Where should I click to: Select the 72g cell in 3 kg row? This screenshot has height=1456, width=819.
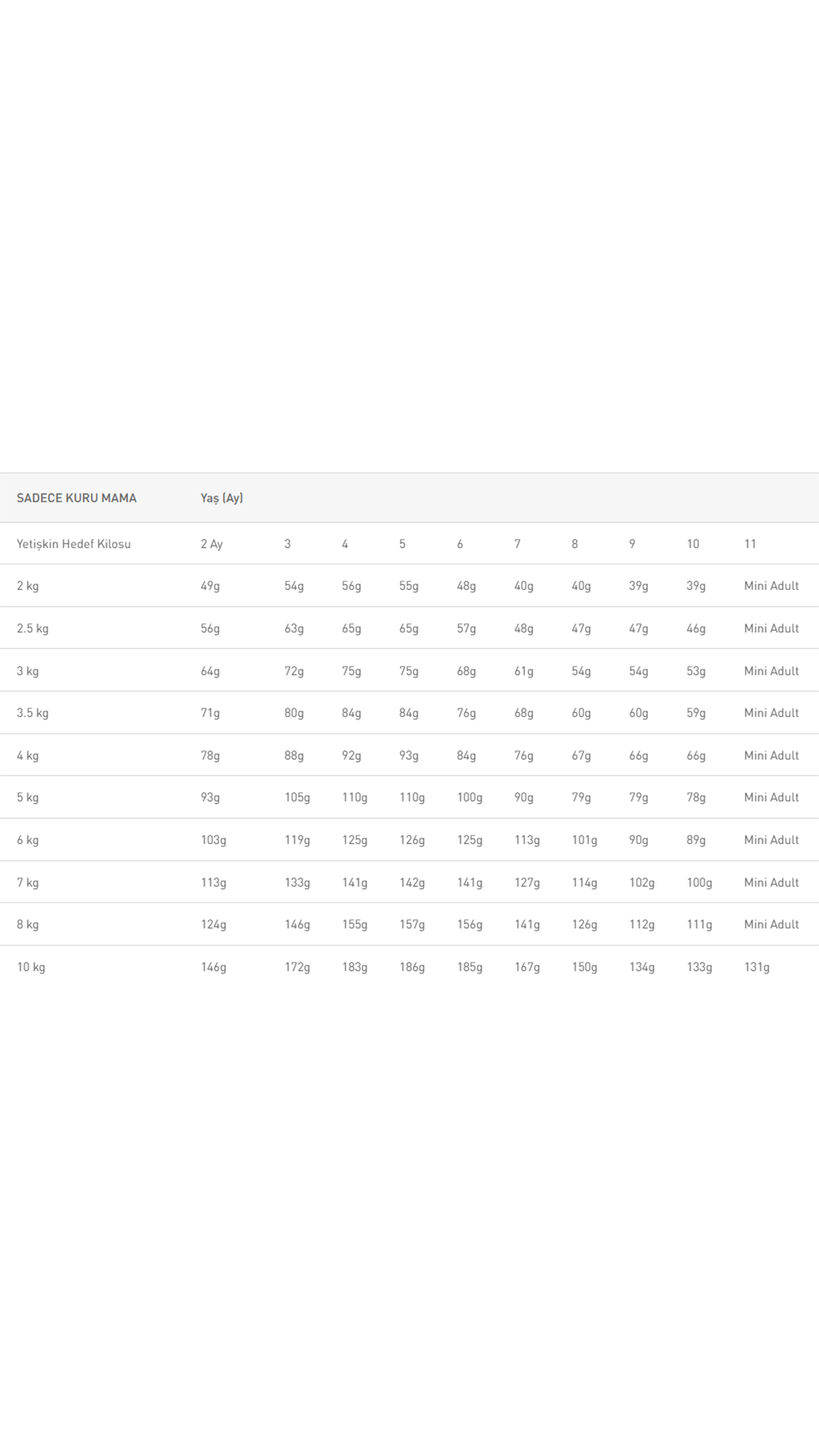[294, 671]
